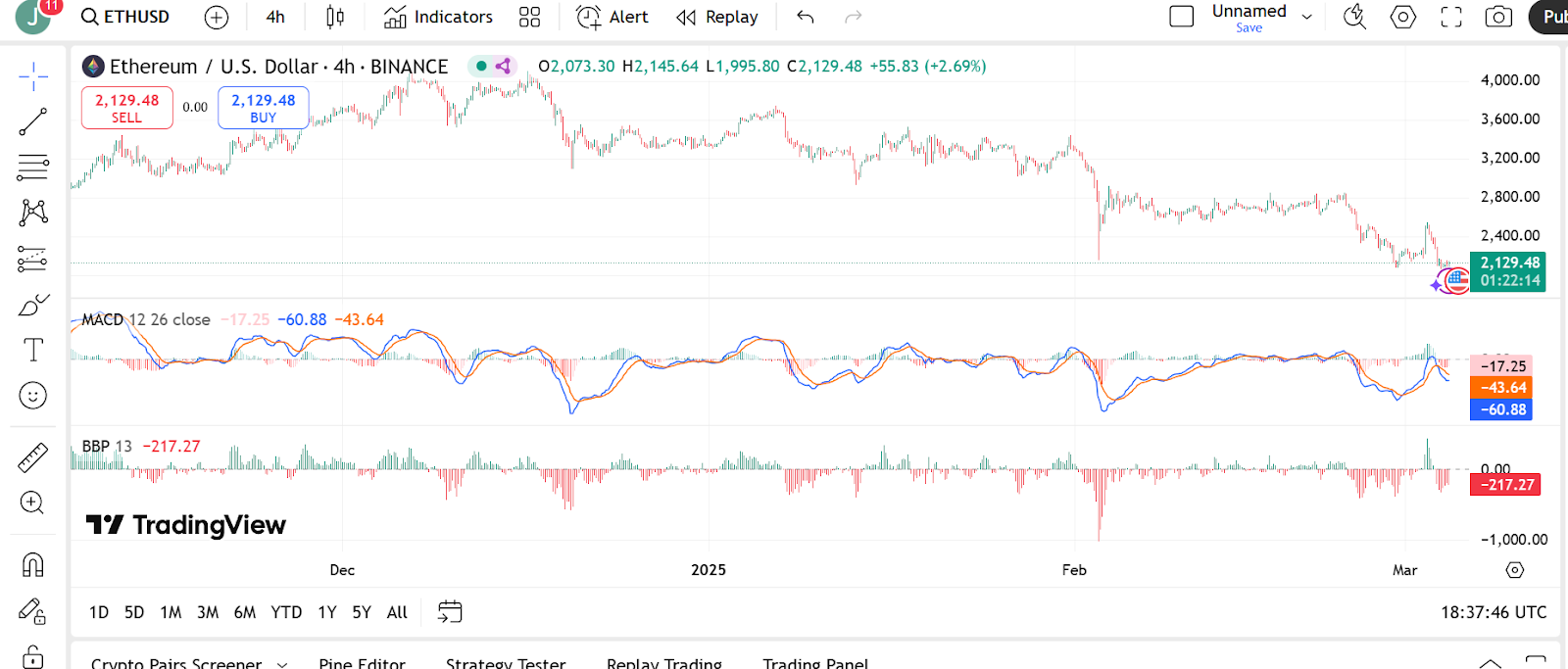The width and height of the screenshot is (1568, 669).
Task: Open the user profile avatar menu
Action: [34, 16]
